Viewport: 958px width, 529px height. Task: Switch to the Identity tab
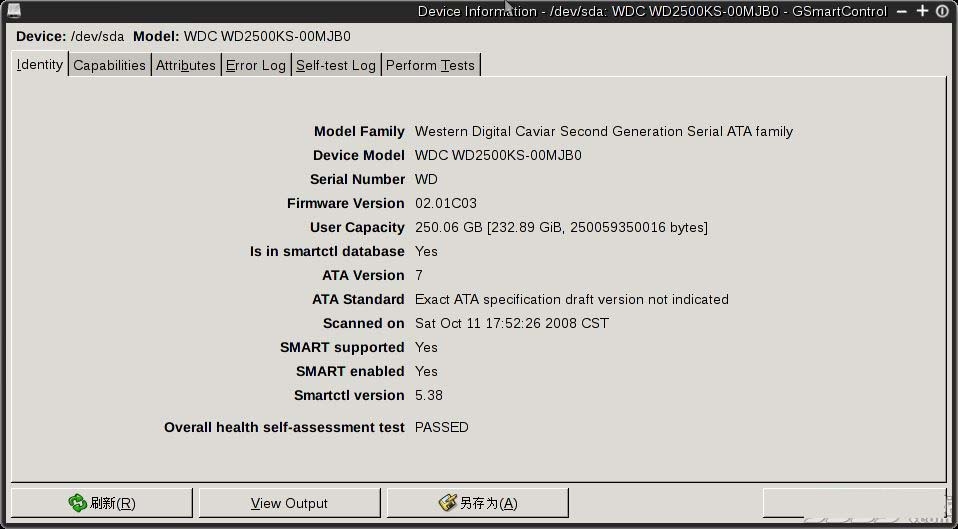click(x=40, y=64)
